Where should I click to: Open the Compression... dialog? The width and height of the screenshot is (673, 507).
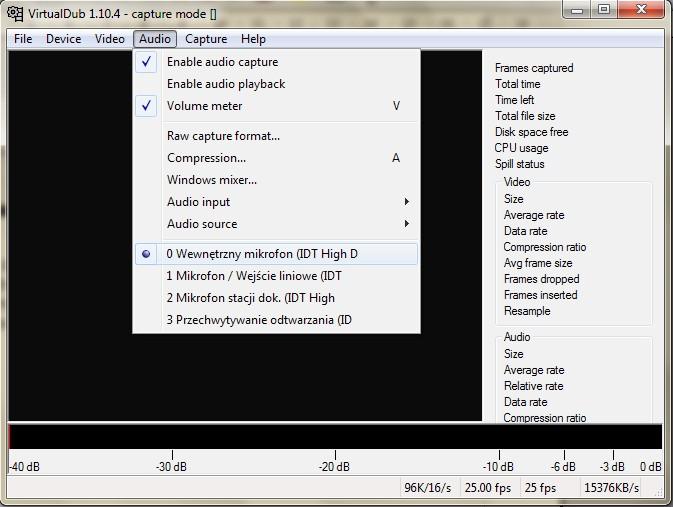click(x=276, y=158)
